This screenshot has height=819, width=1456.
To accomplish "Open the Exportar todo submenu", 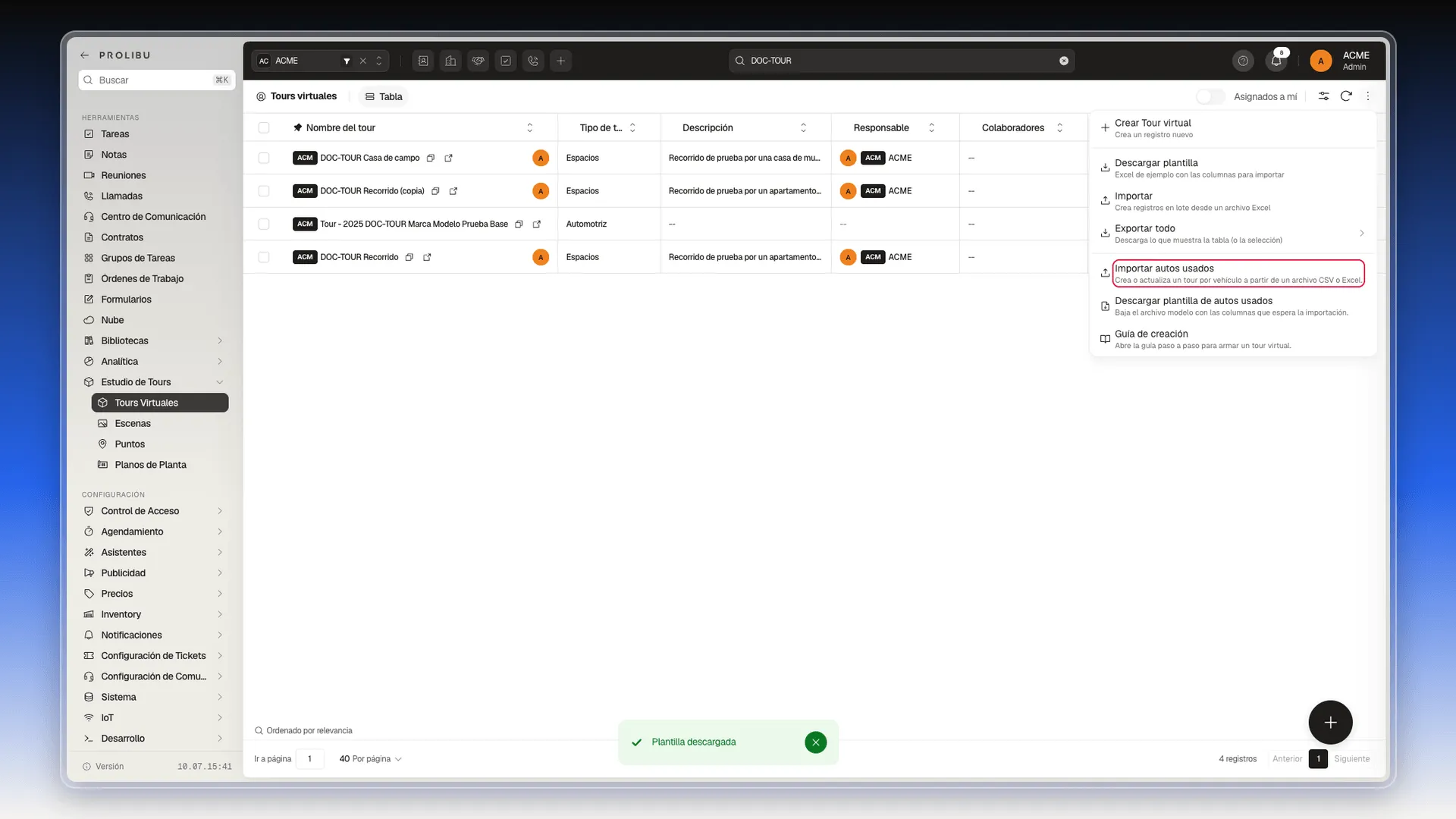I will pos(1232,234).
